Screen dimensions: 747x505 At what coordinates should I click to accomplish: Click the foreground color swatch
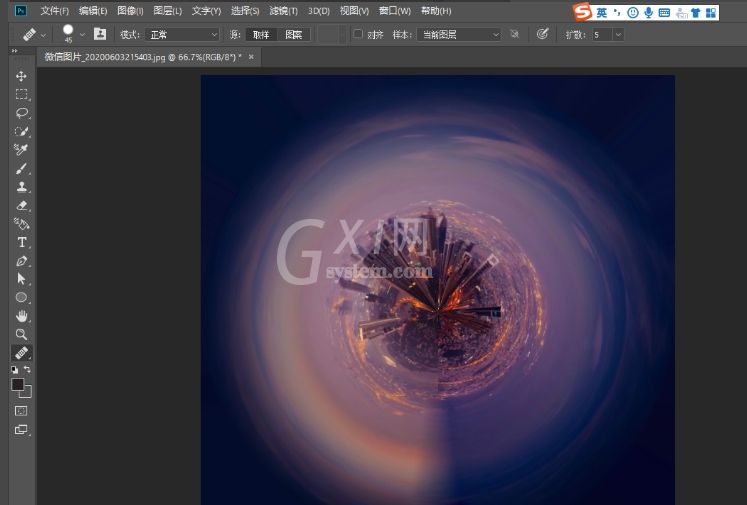(18, 384)
